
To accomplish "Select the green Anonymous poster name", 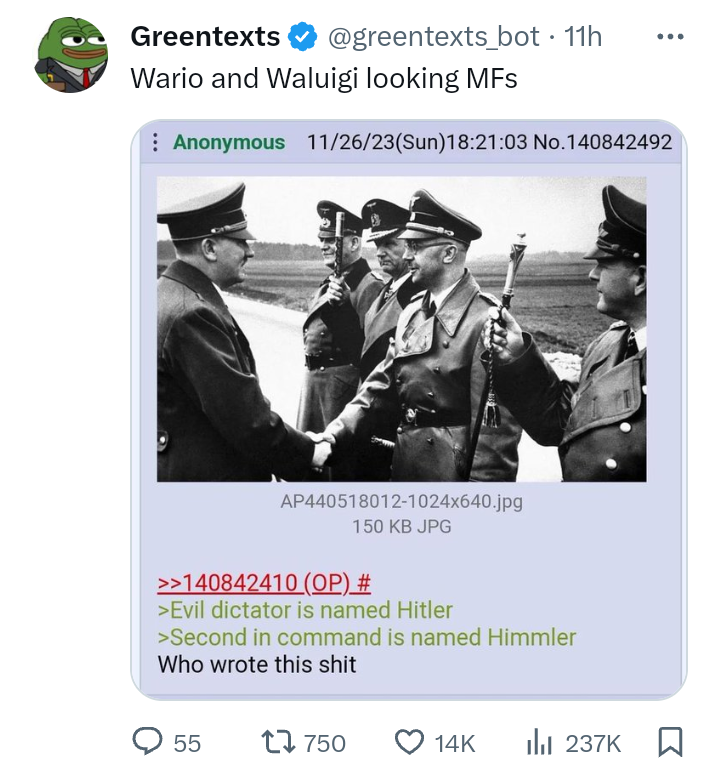I will (229, 142).
